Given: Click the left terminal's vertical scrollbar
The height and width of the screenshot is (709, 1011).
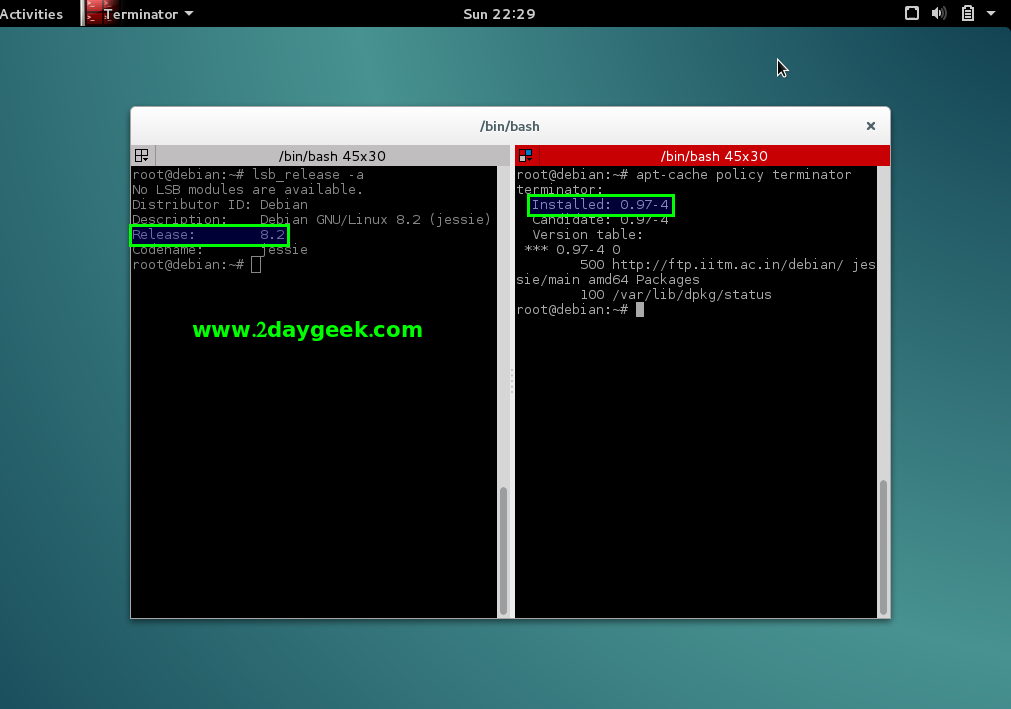Looking at the screenshot, I should [503, 550].
